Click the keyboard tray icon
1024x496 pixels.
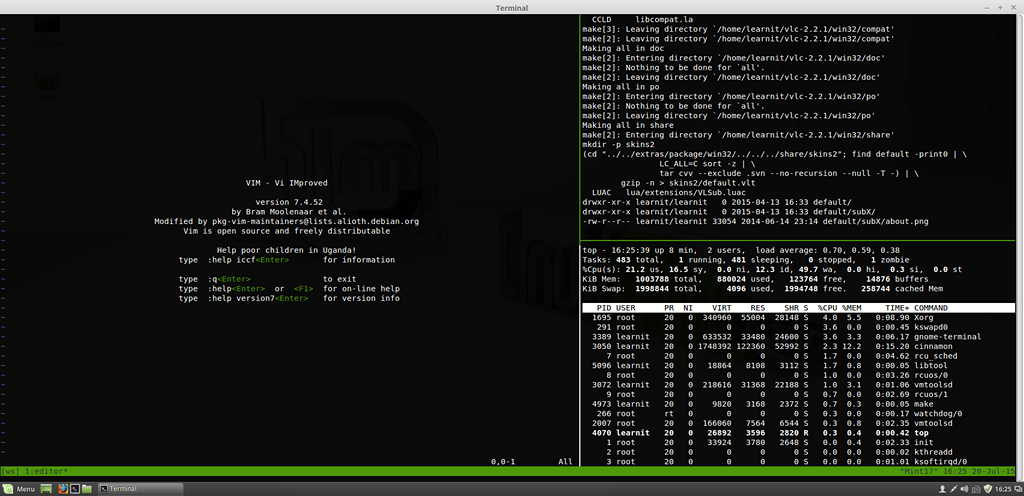tap(977, 489)
